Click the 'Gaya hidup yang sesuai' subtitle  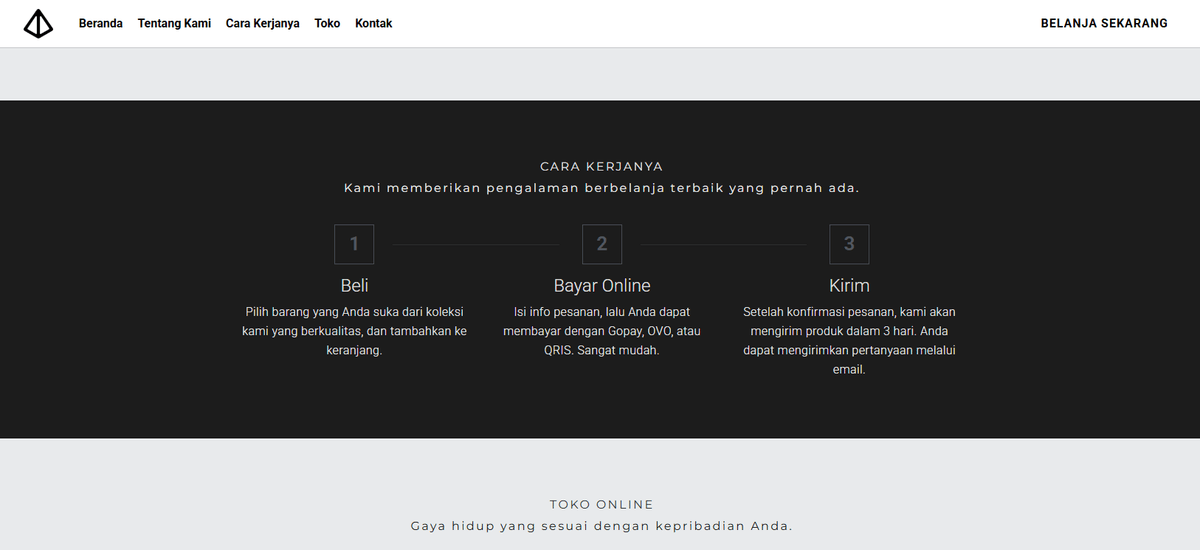pyautogui.click(x=601, y=526)
